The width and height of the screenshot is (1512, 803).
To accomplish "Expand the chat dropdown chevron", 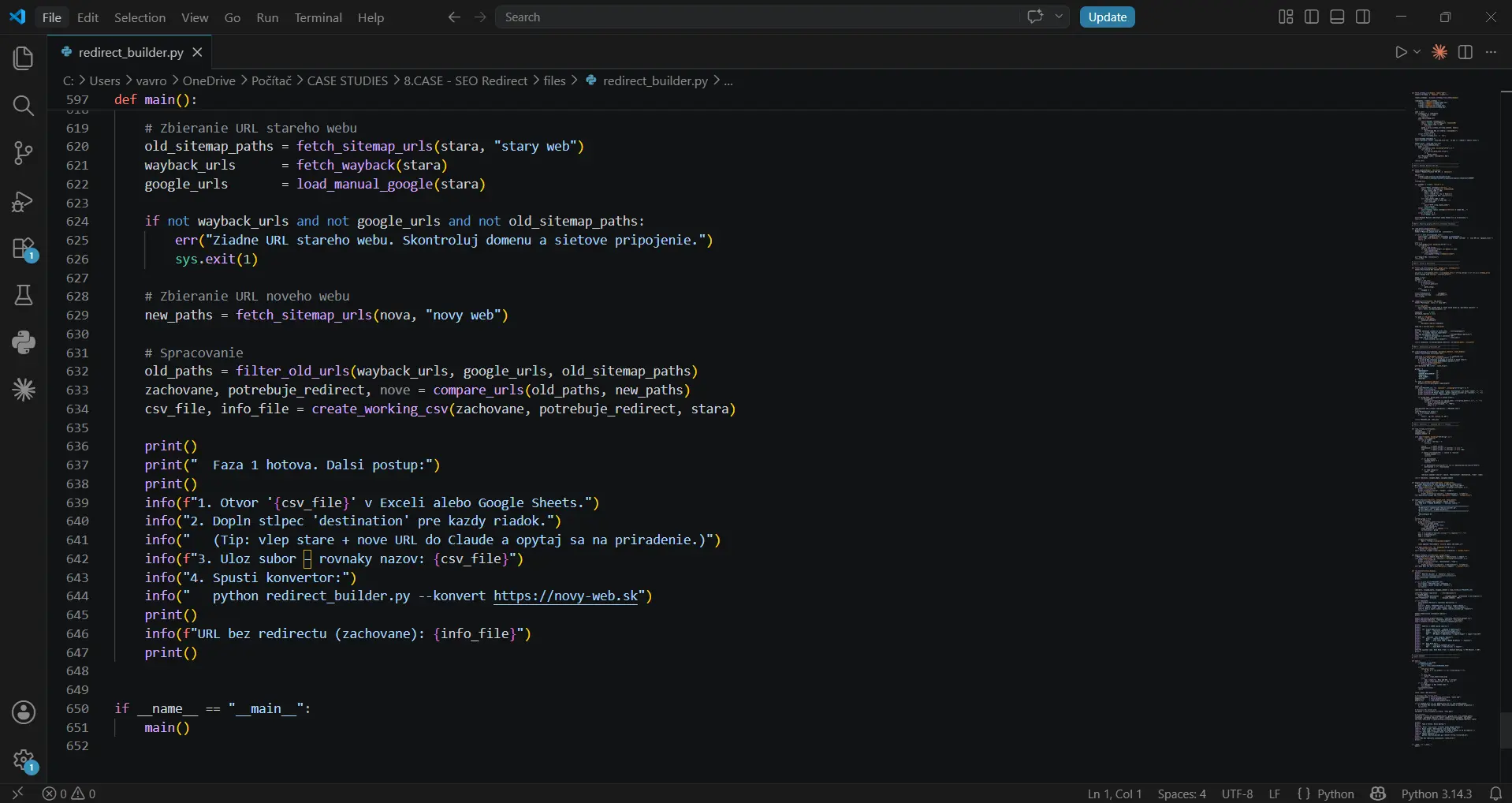I will pos(1059,17).
